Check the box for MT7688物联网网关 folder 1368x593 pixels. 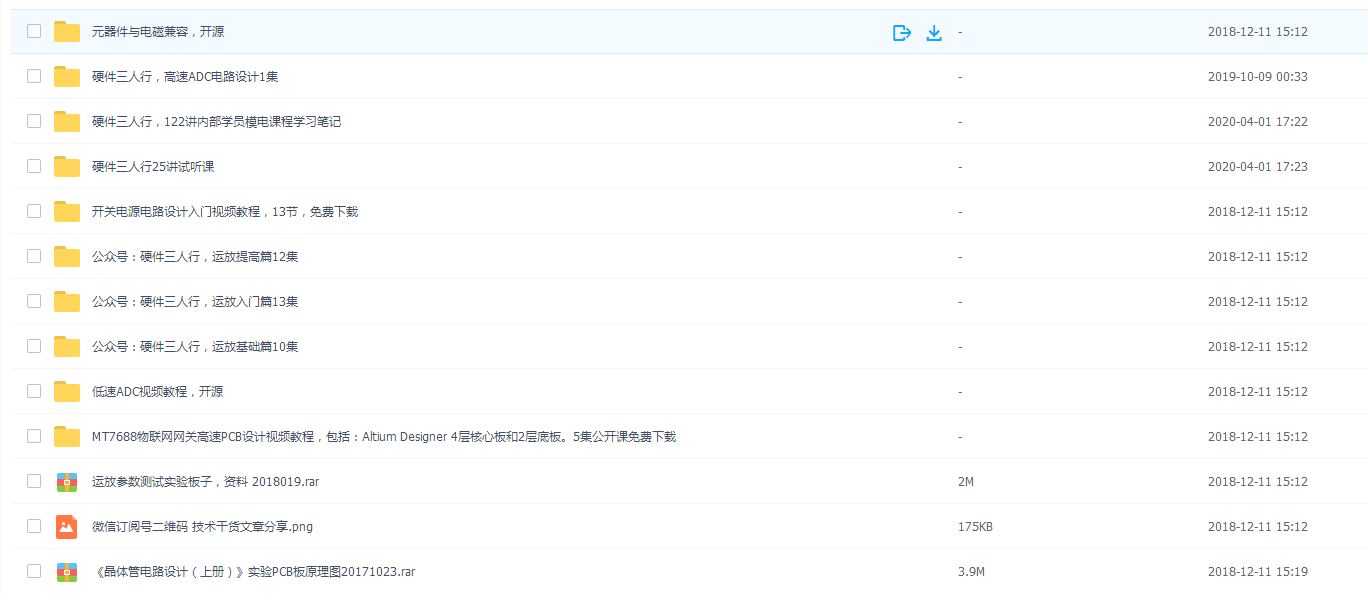point(34,436)
